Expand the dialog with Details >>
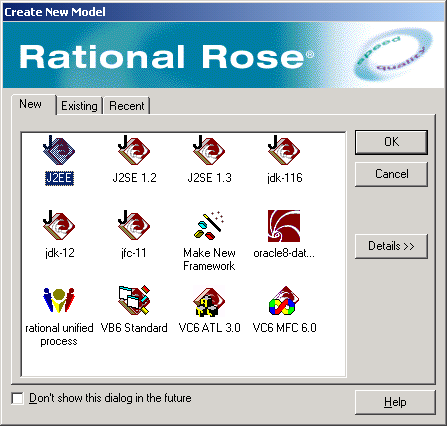Viewport: 447px width, 426px height. (x=391, y=246)
